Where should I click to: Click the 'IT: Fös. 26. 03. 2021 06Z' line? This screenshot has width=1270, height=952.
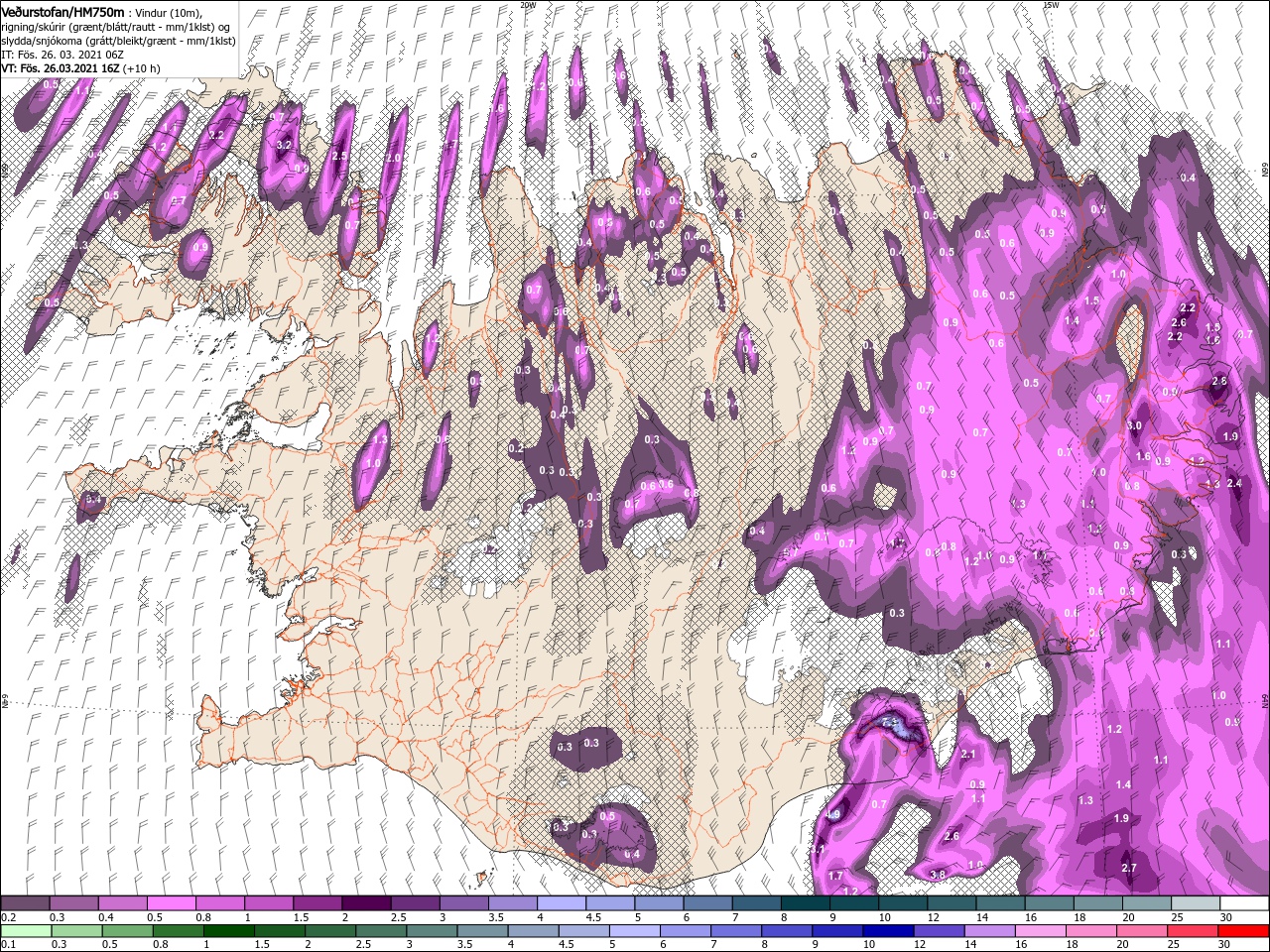pyautogui.click(x=62, y=54)
